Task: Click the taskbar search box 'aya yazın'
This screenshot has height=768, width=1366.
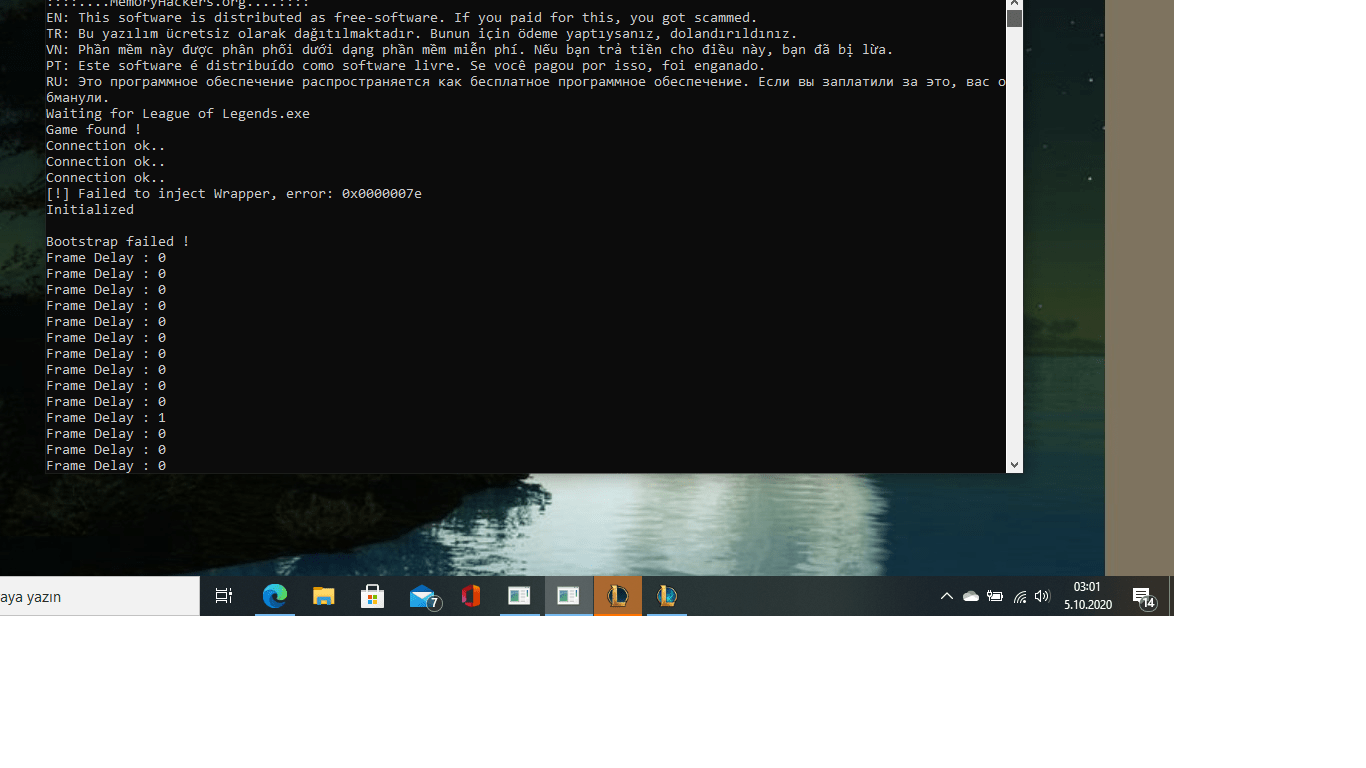Action: tap(100, 596)
